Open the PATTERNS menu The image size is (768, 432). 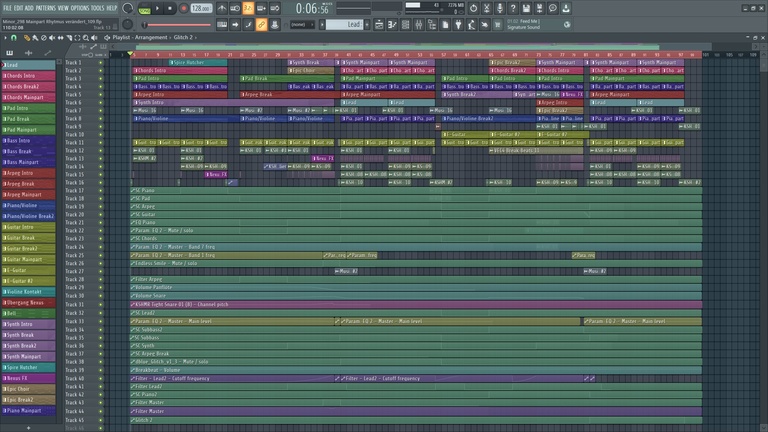pyautogui.click(x=46, y=8)
